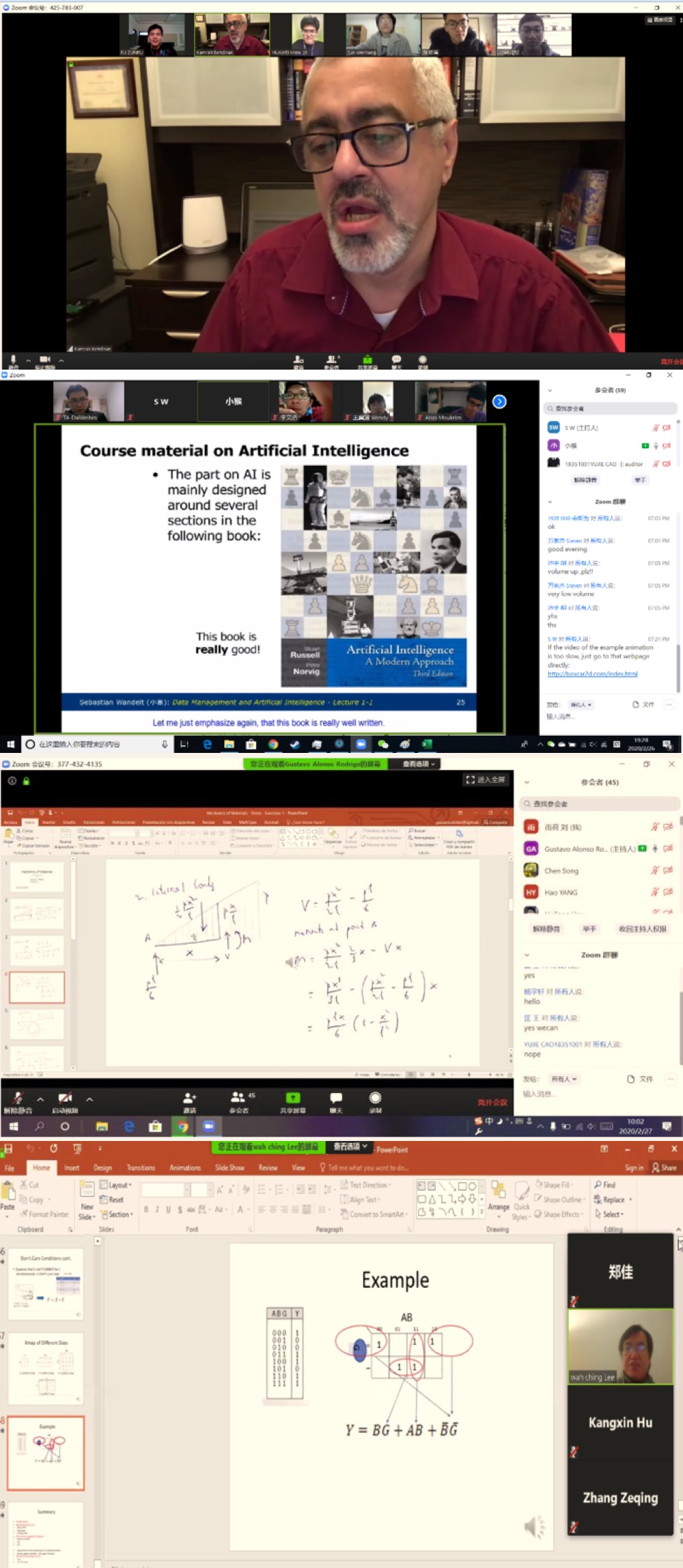Open video options caret beside camera in top Zoom
The image size is (683, 1568).
pyautogui.click(x=61, y=359)
